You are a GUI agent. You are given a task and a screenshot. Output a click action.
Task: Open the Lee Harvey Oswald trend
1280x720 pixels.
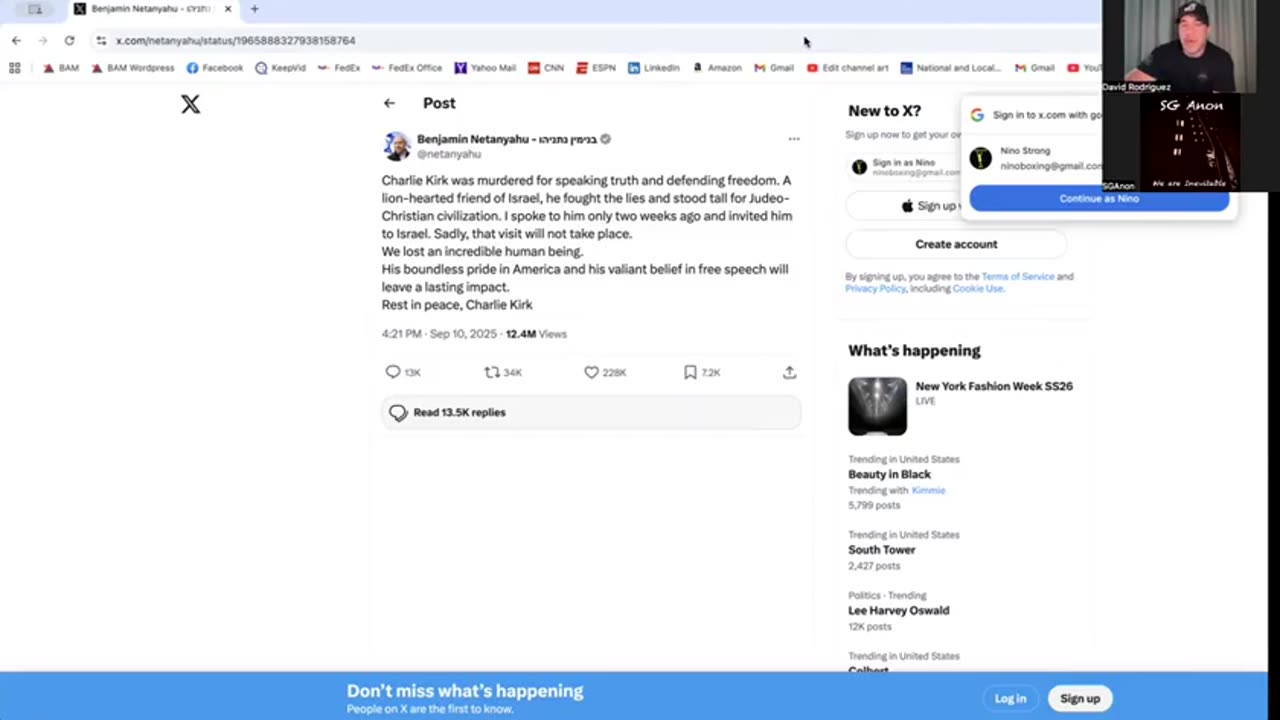coord(899,610)
